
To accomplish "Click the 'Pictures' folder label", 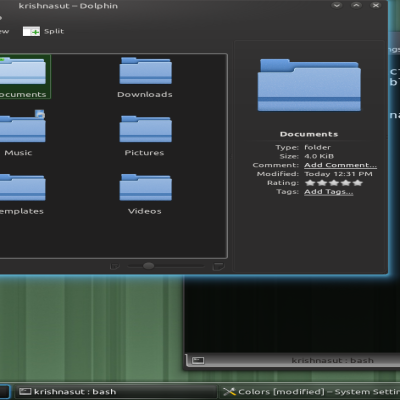I will tap(144, 153).
